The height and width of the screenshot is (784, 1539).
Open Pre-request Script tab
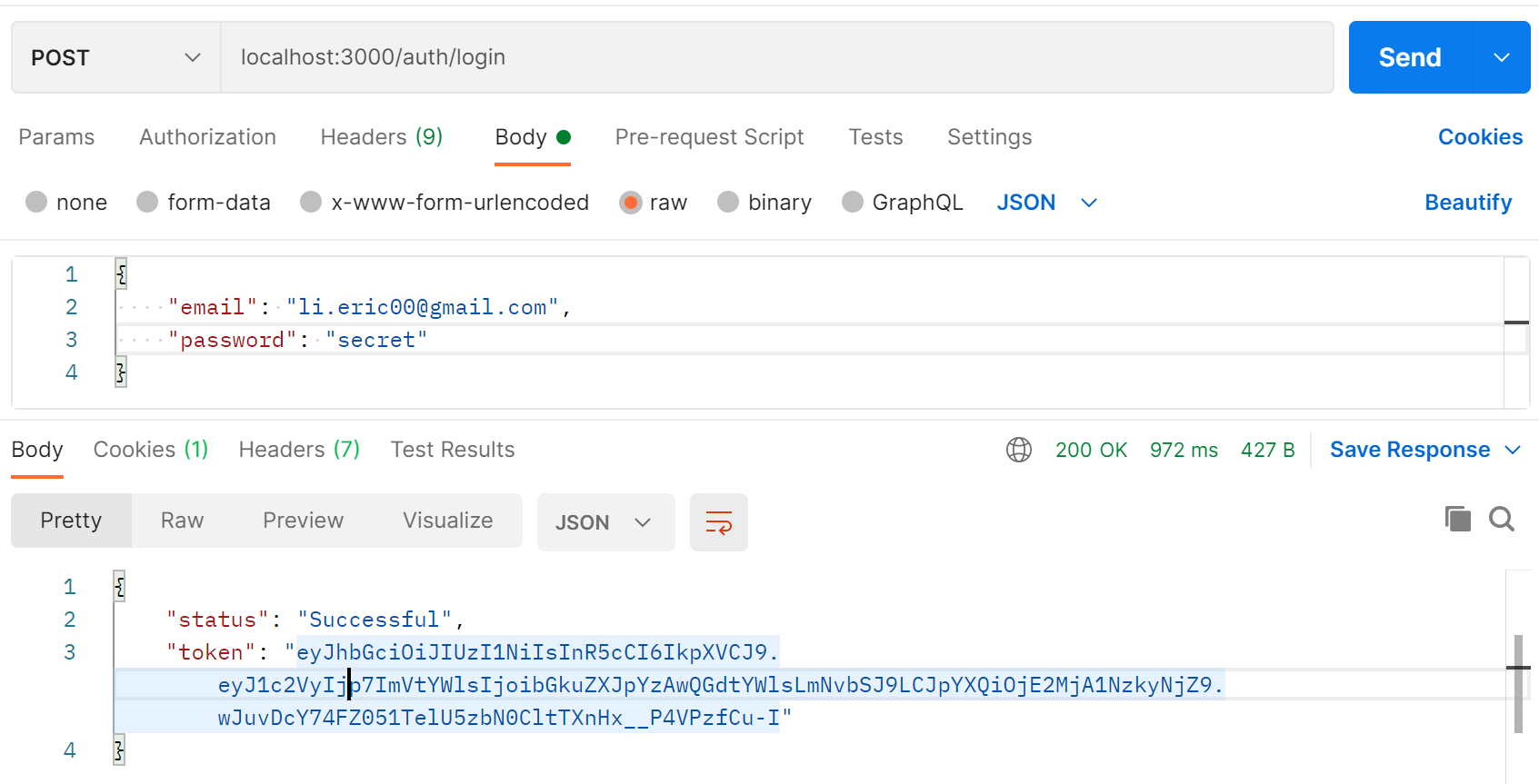click(x=709, y=137)
